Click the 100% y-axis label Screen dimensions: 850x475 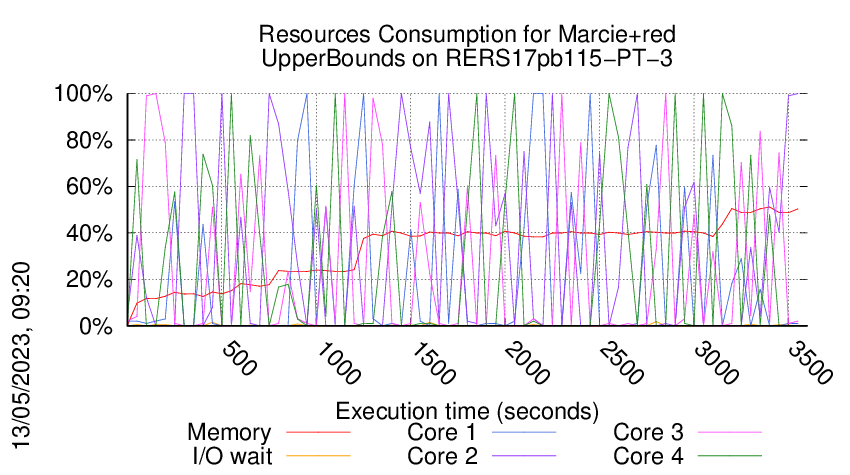(x=83, y=94)
